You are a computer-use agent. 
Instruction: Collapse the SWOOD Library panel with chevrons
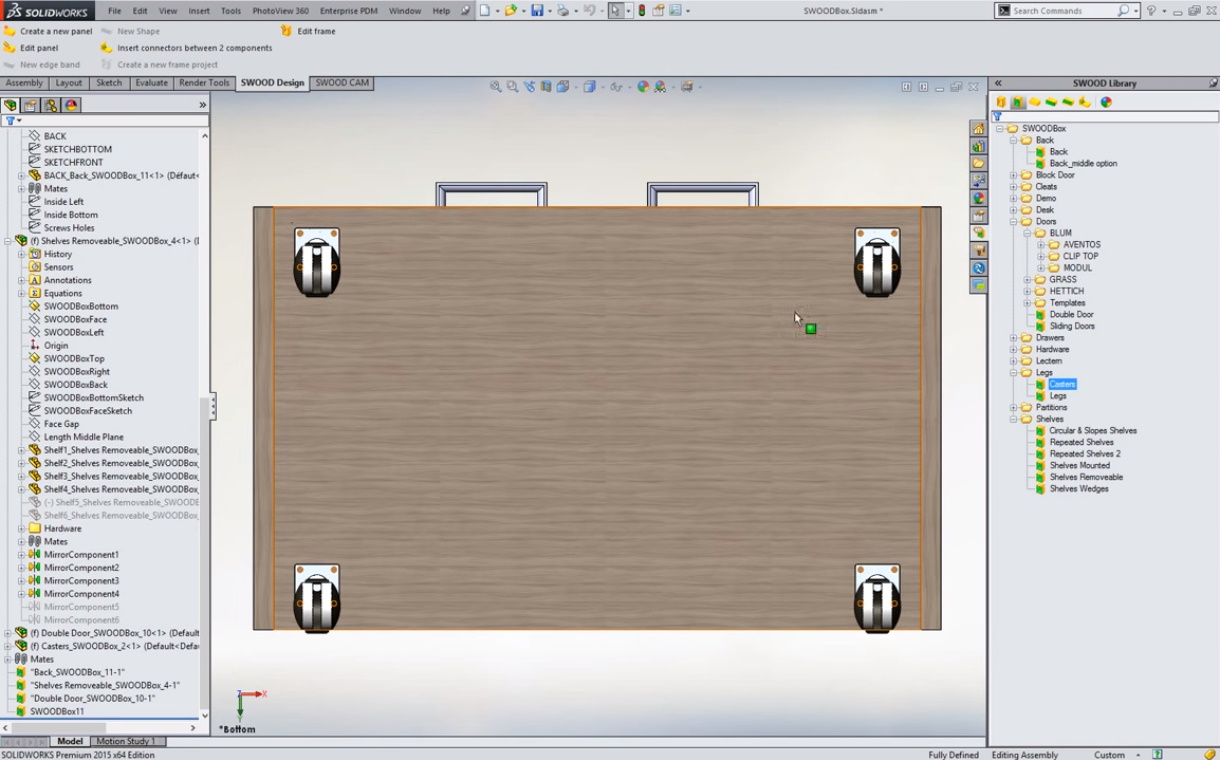point(998,83)
